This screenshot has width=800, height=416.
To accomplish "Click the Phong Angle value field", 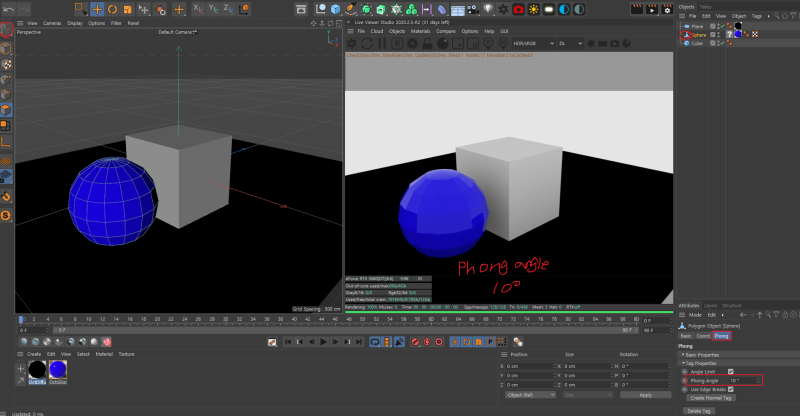I will (742, 380).
